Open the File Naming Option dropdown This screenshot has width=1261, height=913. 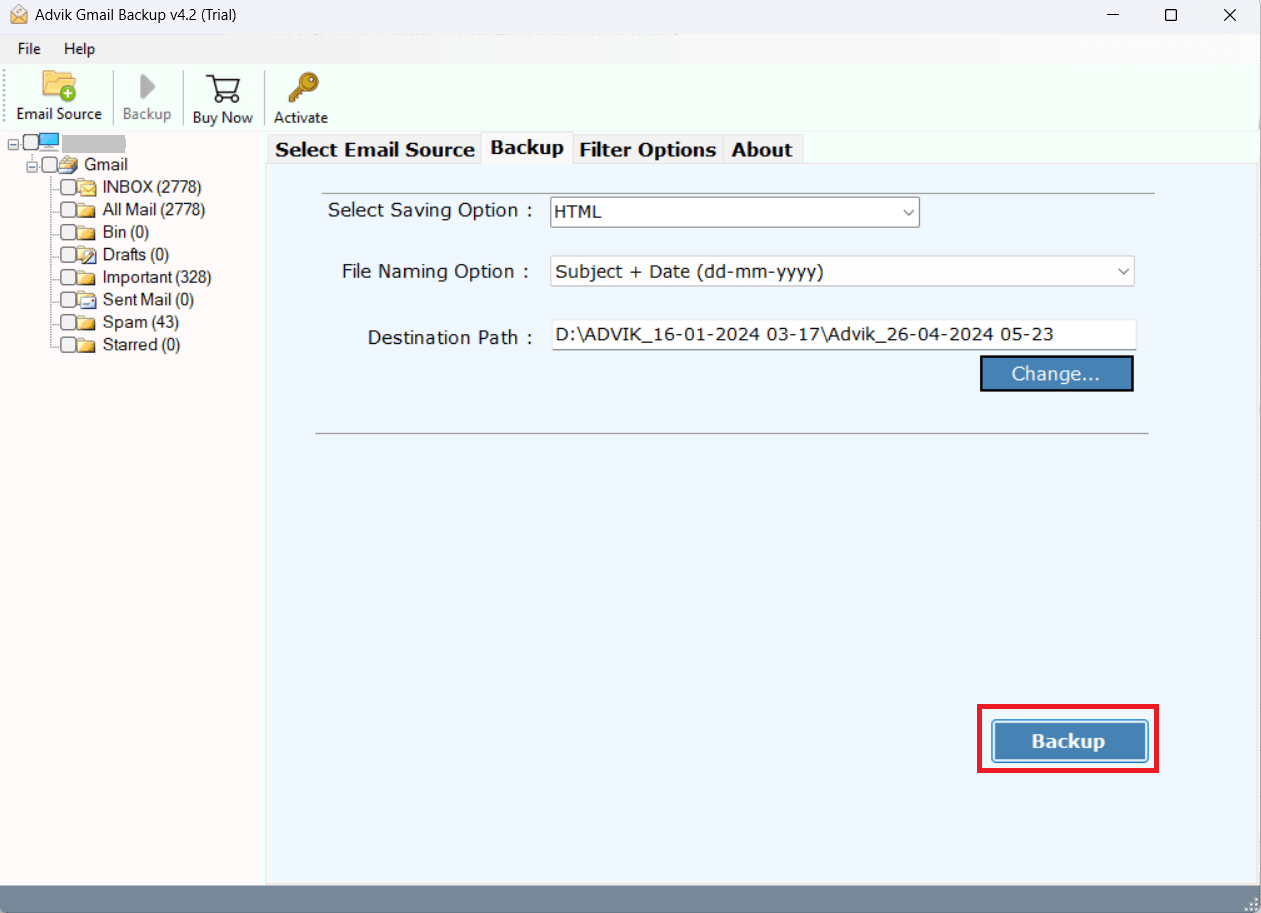[x=842, y=271]
